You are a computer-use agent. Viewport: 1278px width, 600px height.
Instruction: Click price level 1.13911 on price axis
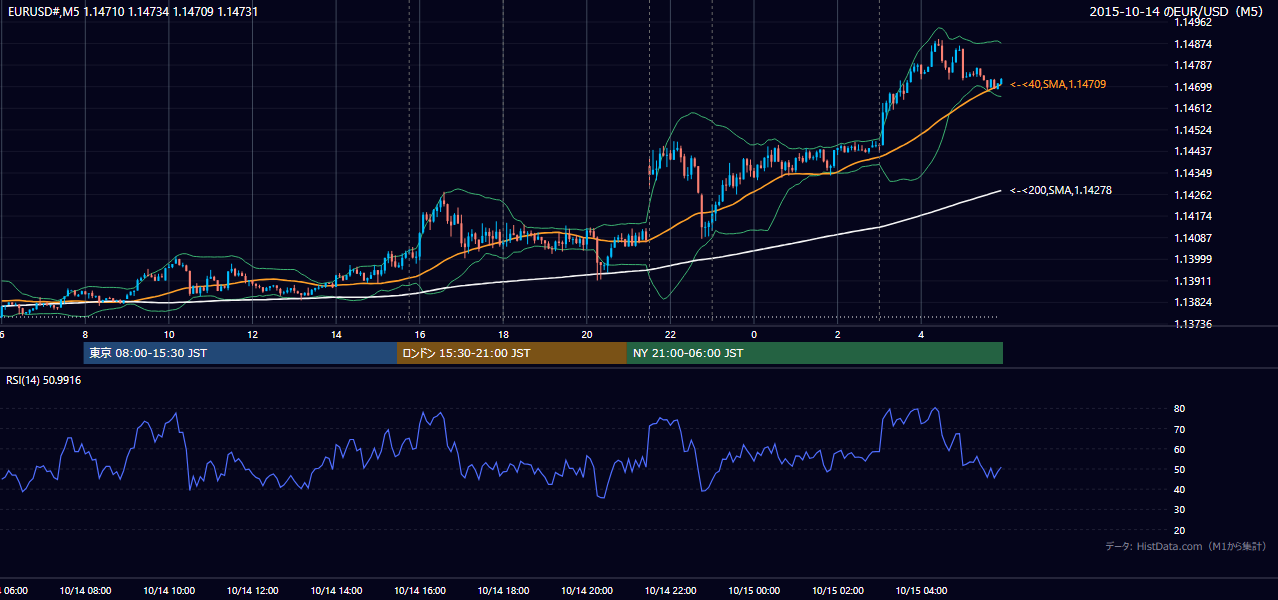[1192, 281]
